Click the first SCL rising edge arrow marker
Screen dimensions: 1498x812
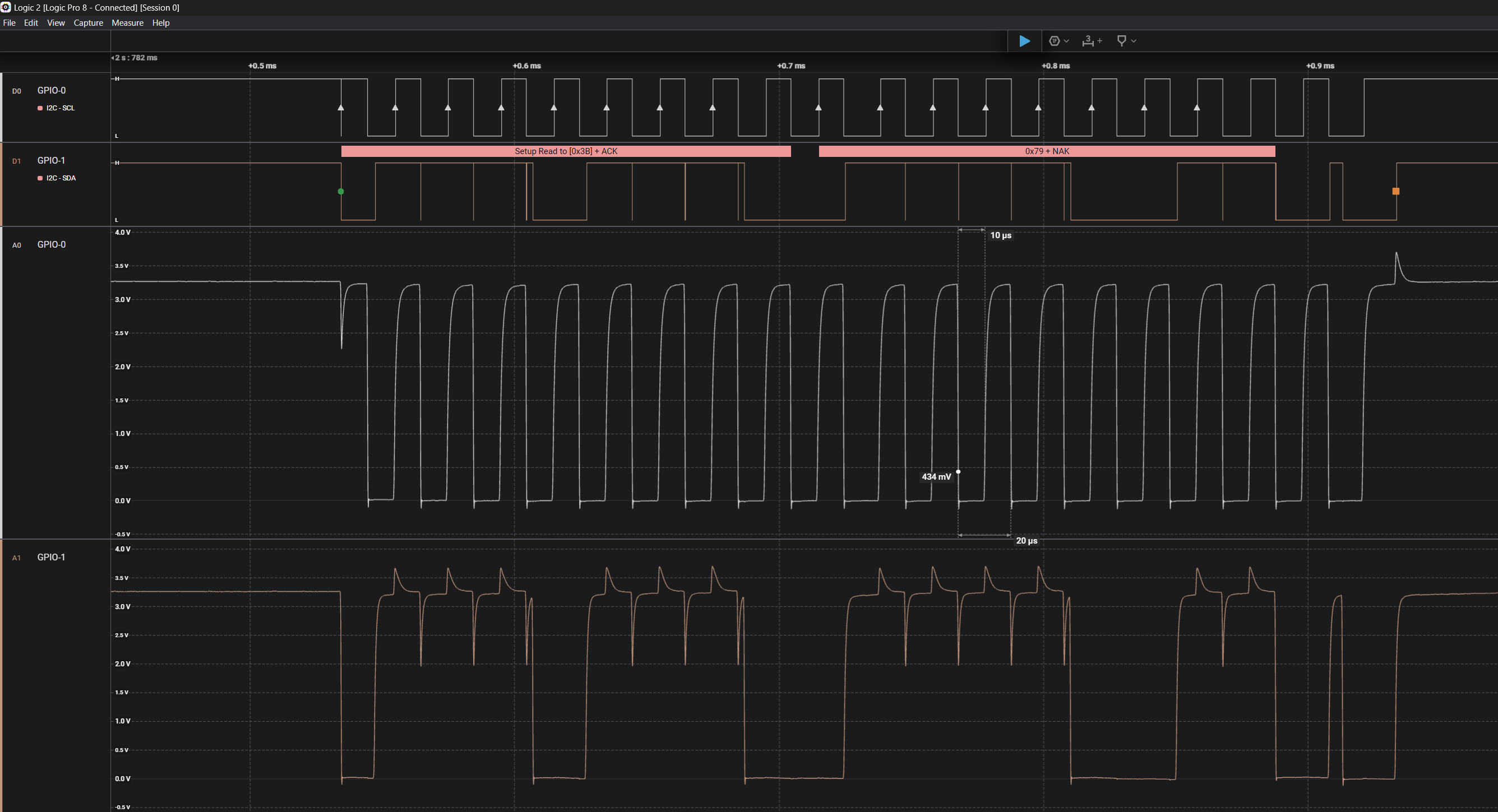pyautogui.click(x=341, y=108)
